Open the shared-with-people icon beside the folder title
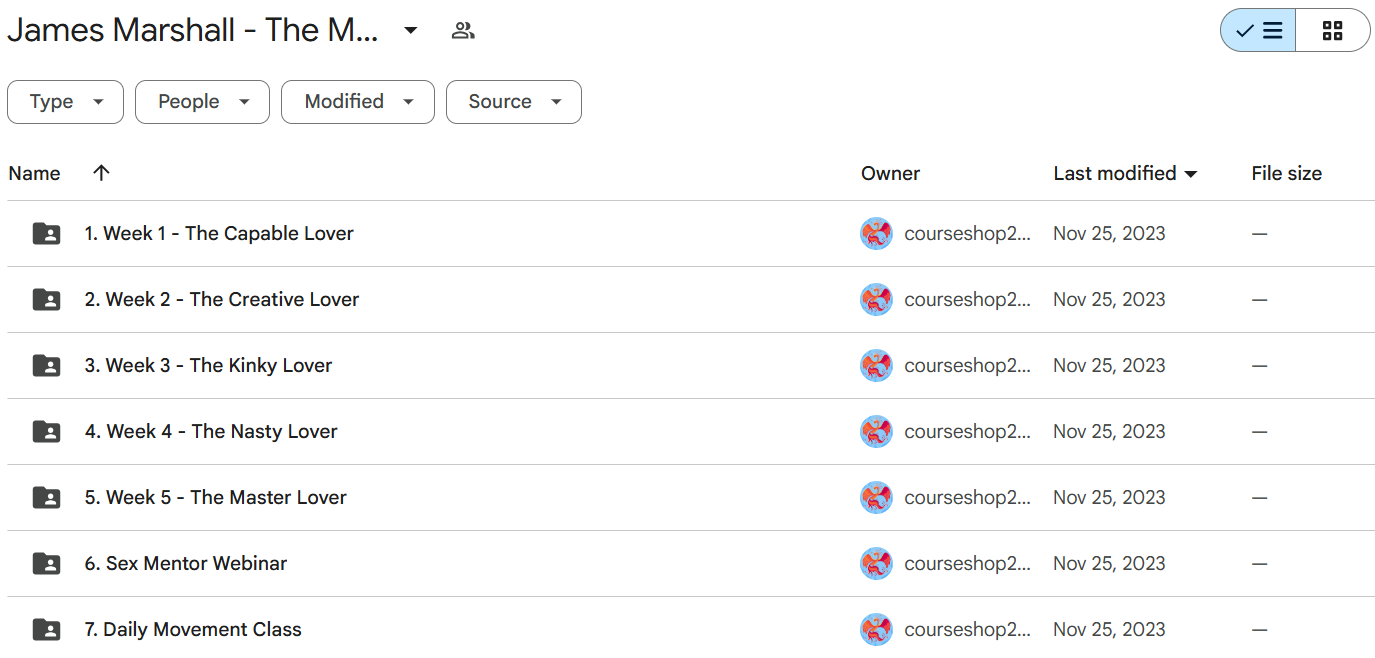 (462, 30)
